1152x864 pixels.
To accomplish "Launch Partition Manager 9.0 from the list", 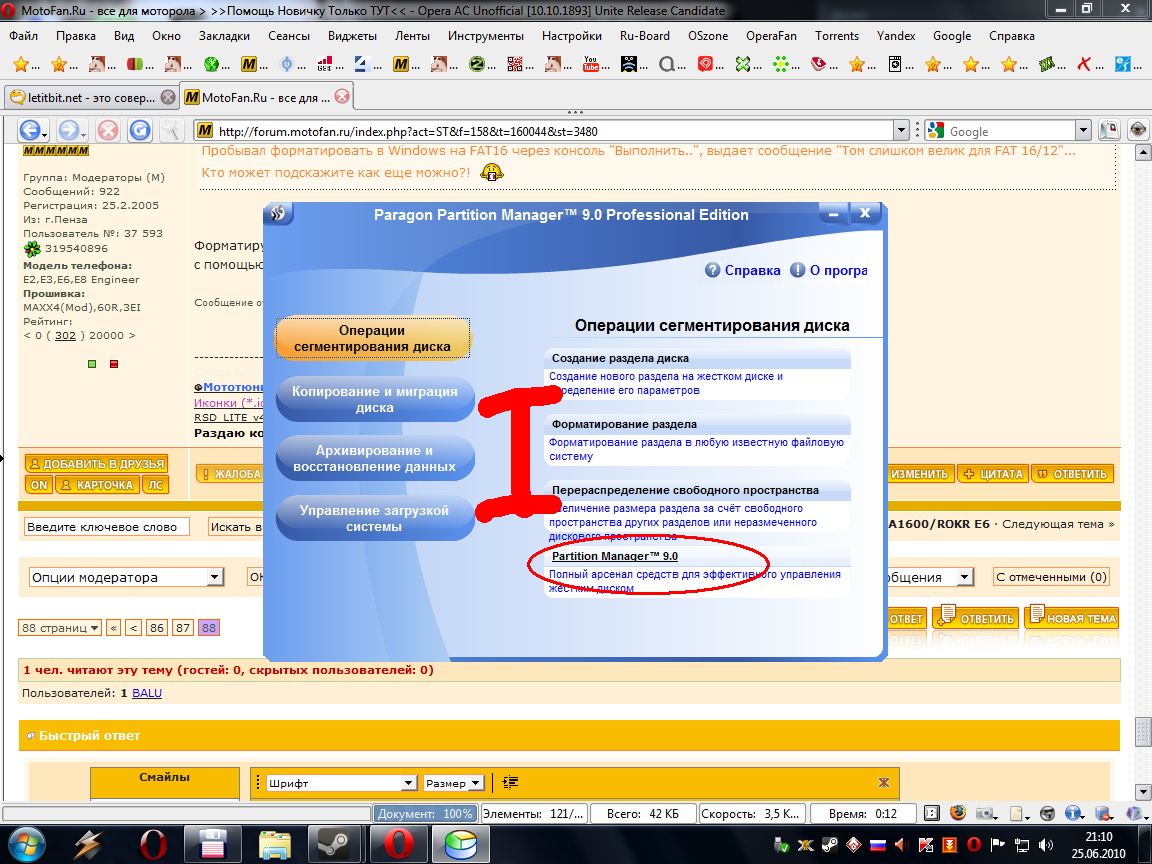I will 615,556.
